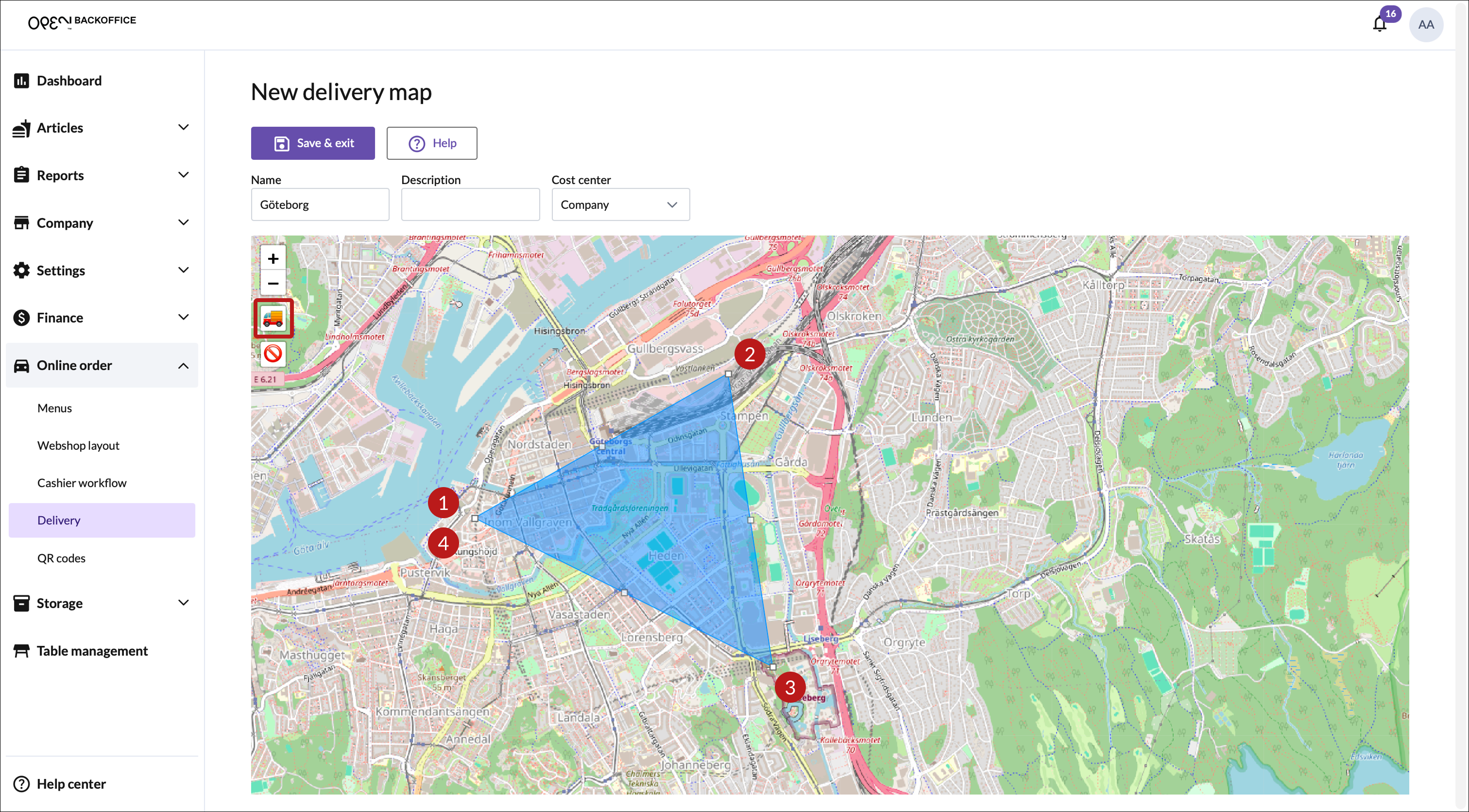The width and height of the screenshot is (1469, 812).
Task: Click the Help button
Action: pyautogui.click(x=432, y=143)
